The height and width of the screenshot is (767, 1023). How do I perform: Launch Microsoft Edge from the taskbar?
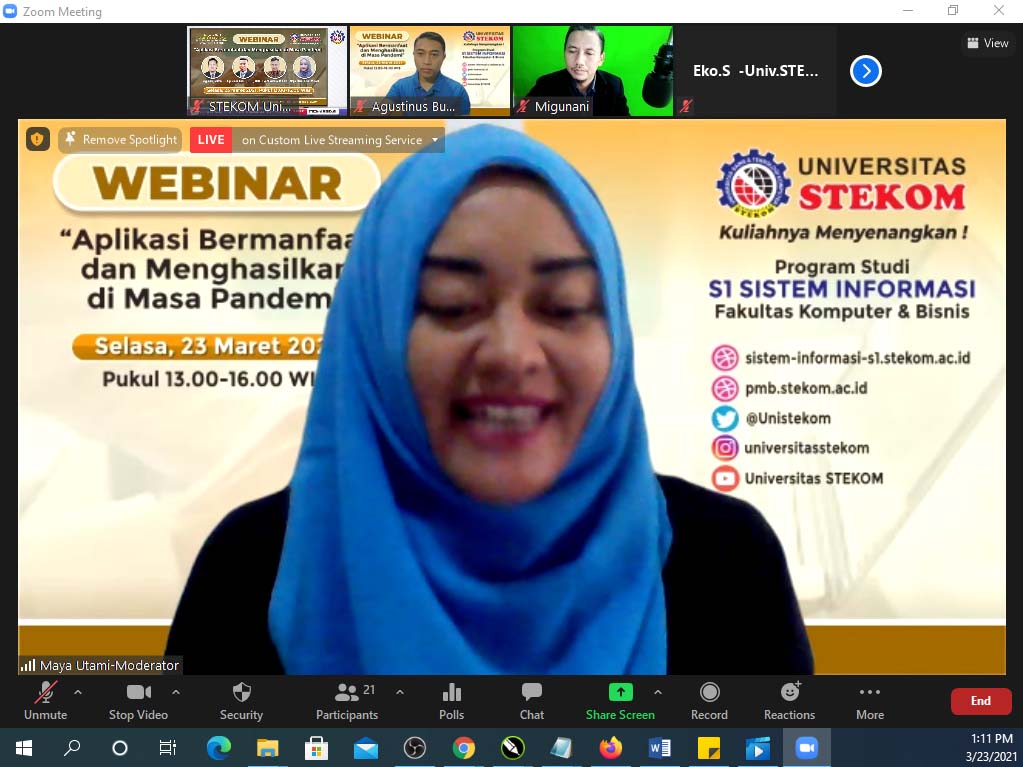click(x=219, y=747)
